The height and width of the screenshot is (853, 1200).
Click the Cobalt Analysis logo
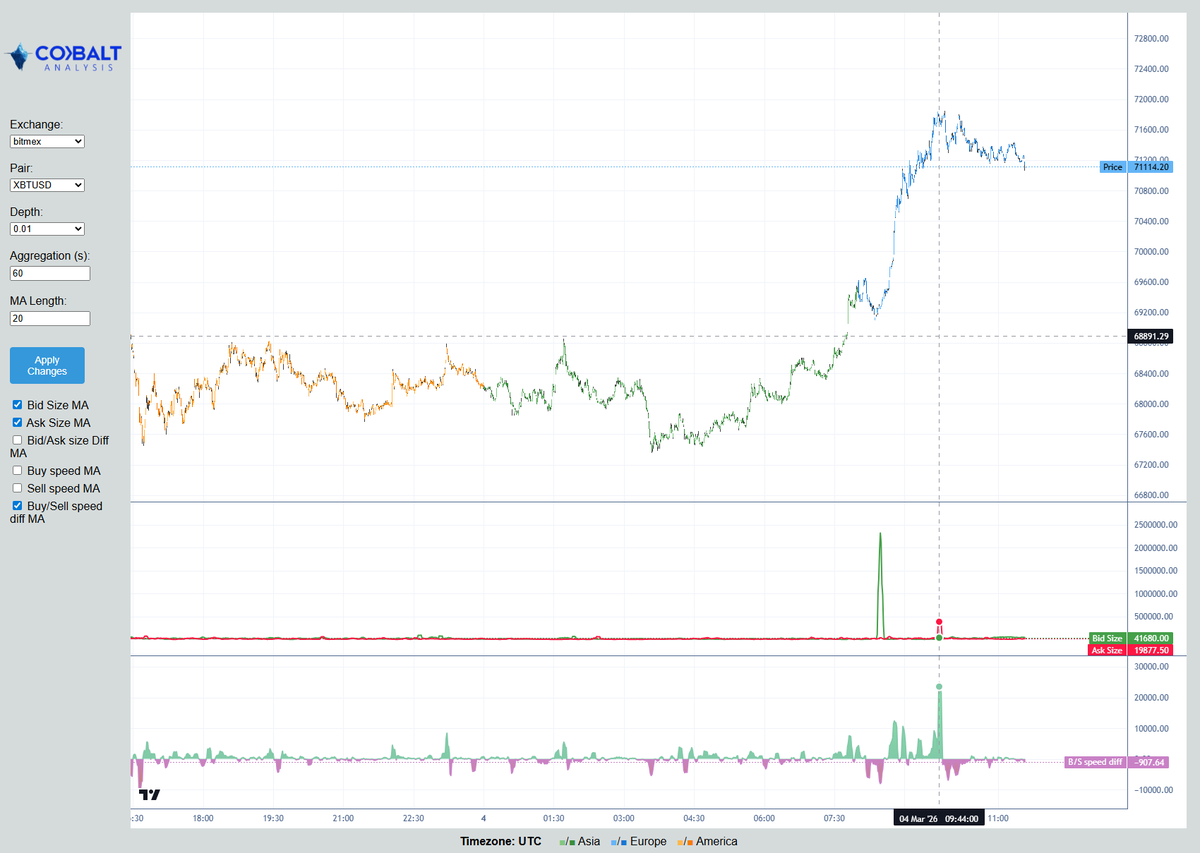coord(64,57)
